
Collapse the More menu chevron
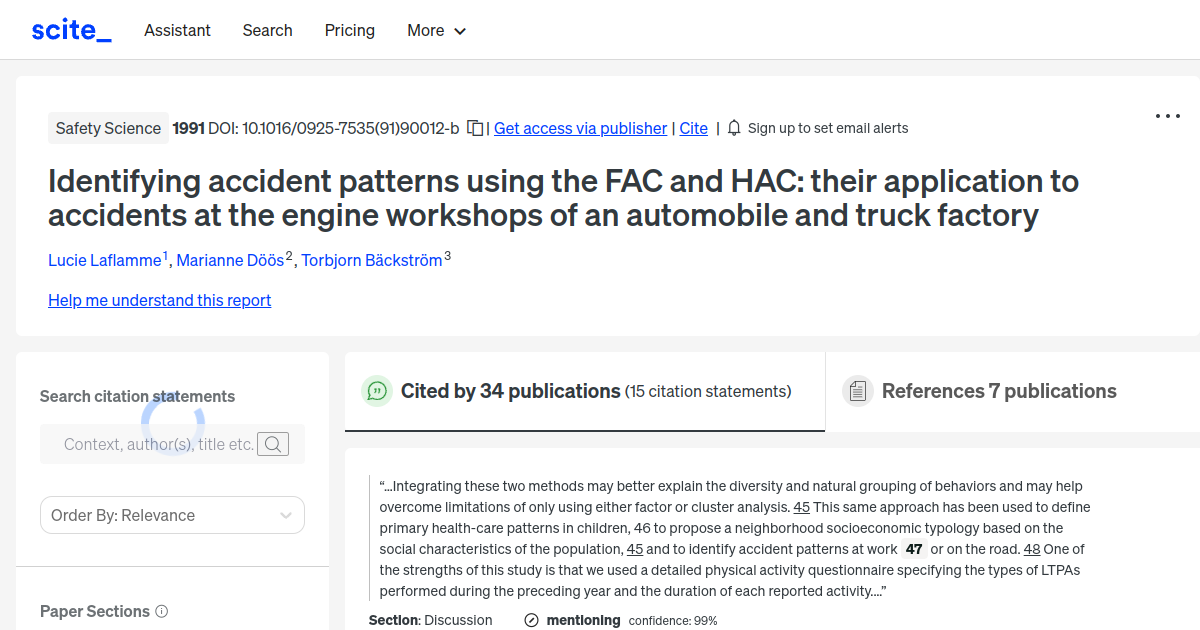pyautogui.click(x=461, y=31)
